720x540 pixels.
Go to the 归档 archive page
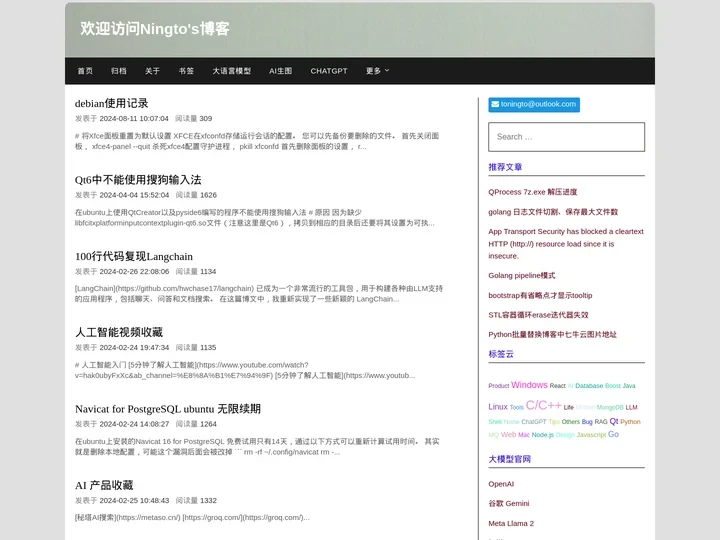point(118,71)
